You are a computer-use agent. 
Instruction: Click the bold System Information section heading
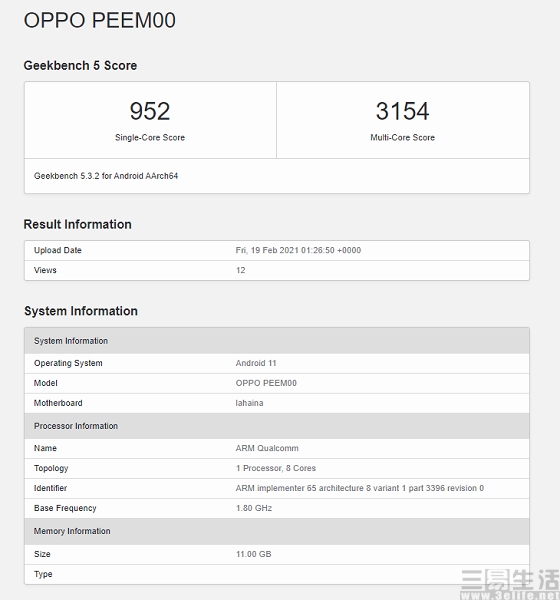tap(81, 311)
